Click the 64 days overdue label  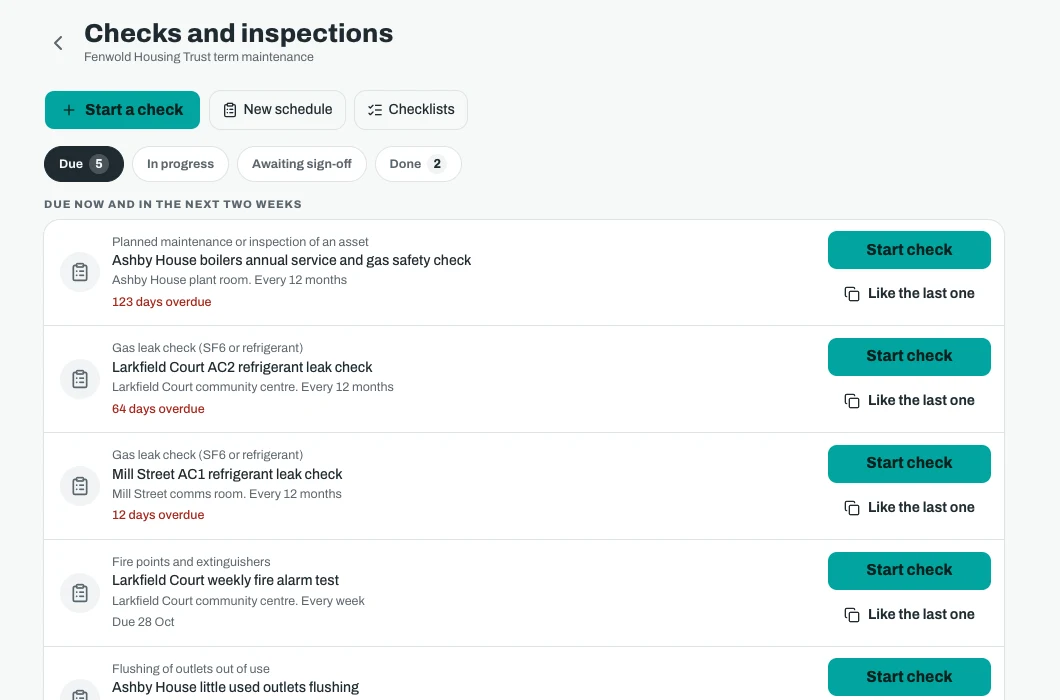pyautogui.click(x=158, y=409)
